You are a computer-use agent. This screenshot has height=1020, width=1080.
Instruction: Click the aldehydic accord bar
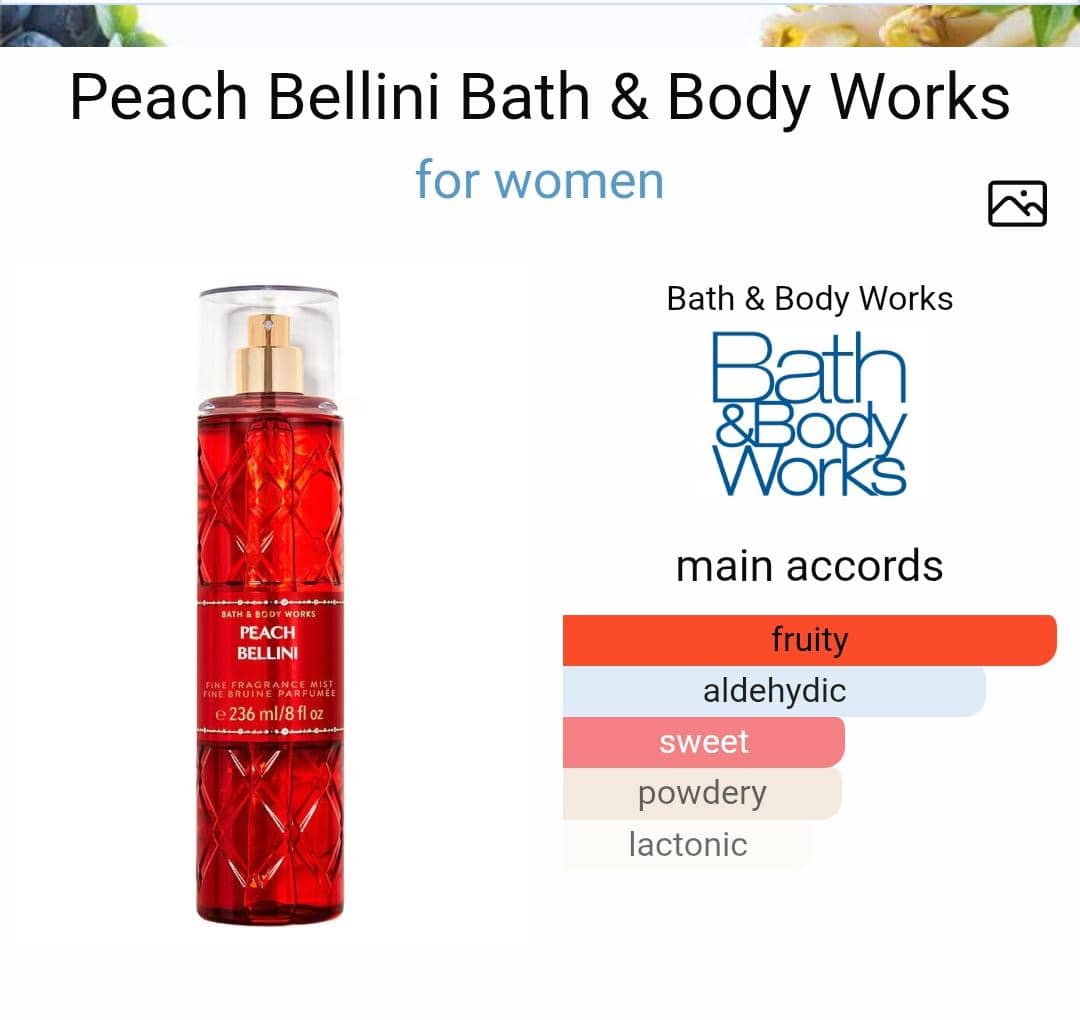774,691
